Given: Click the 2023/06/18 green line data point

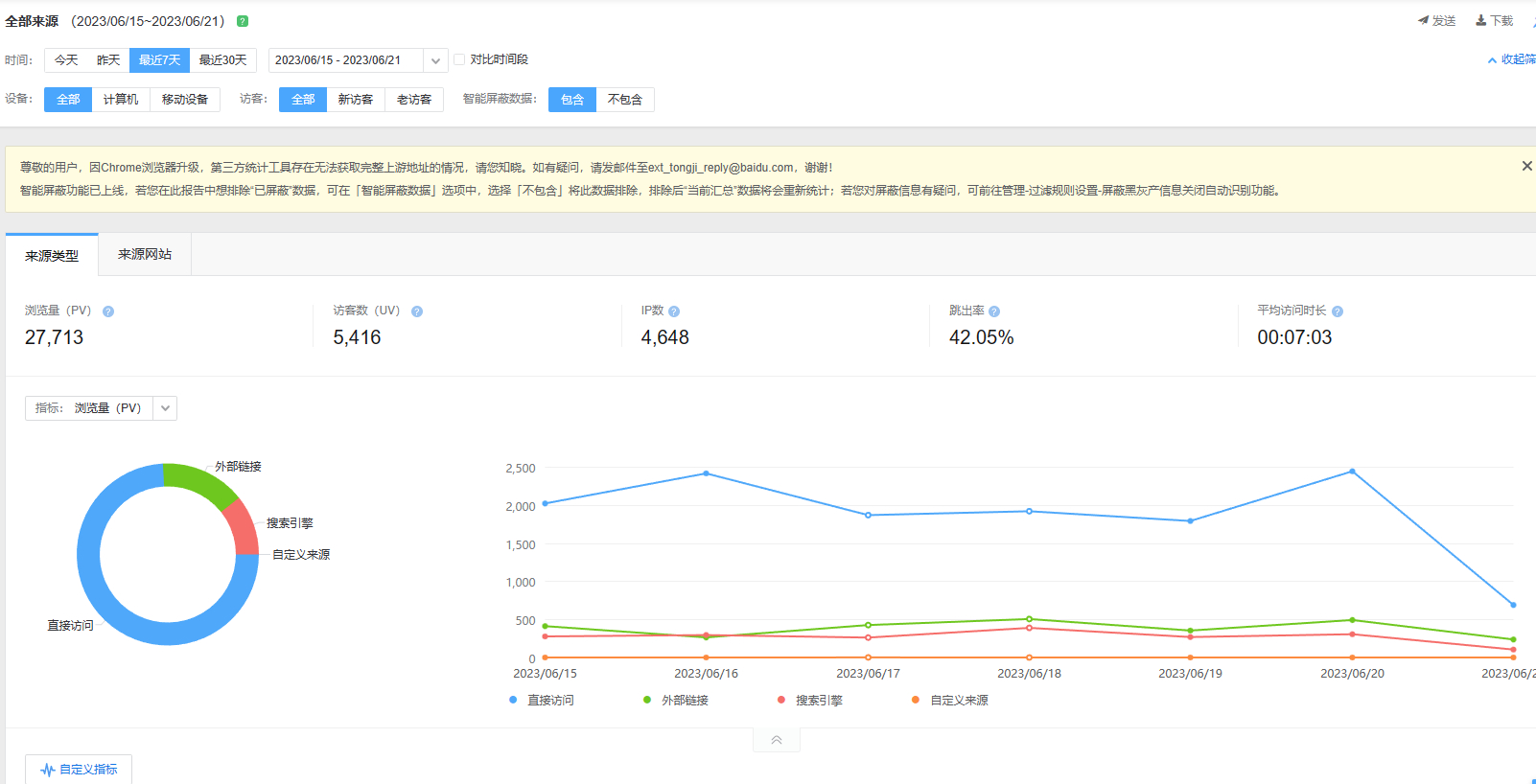Looking at the screenshot, I should [x=1030, y=619].
